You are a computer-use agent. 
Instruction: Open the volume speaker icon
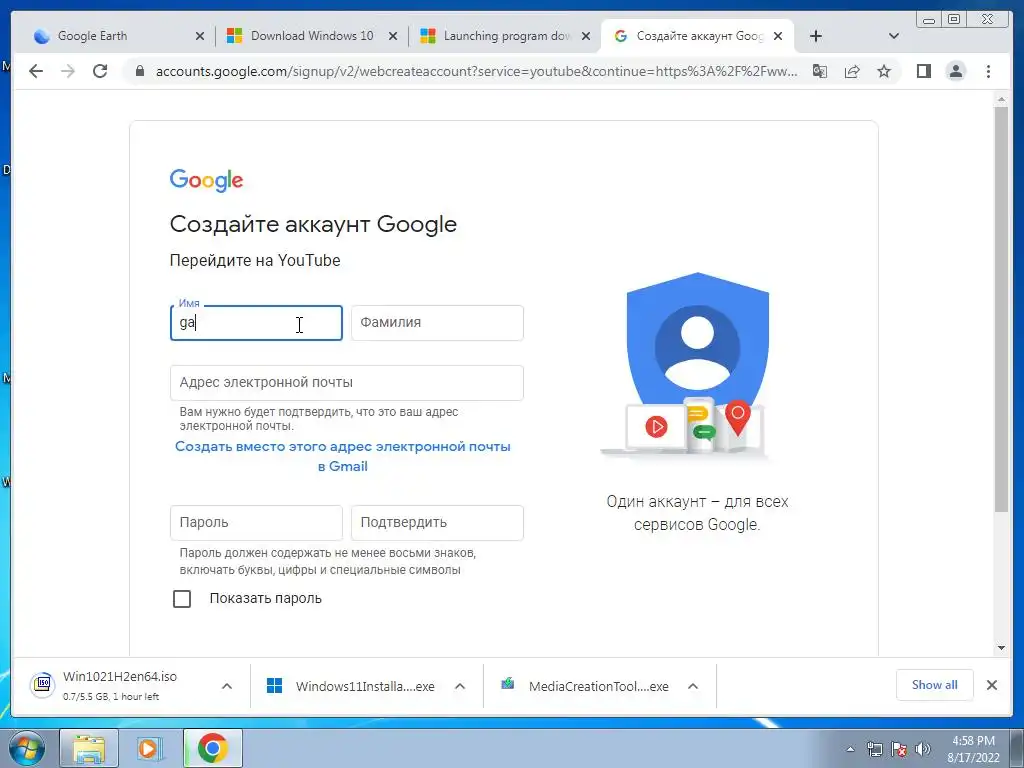click(x=923, y=749)
